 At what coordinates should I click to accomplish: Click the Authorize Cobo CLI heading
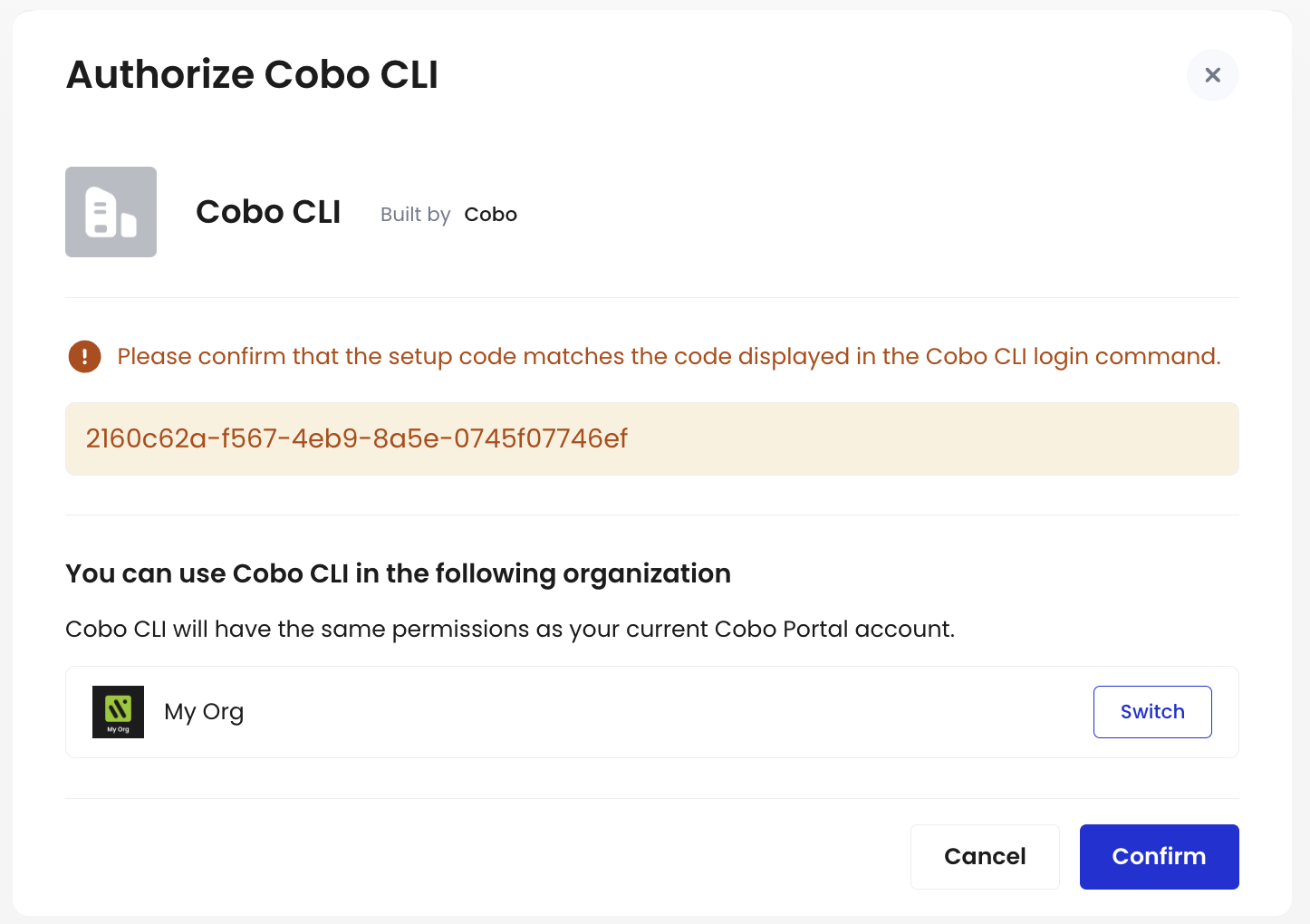[x=252, y=74]
